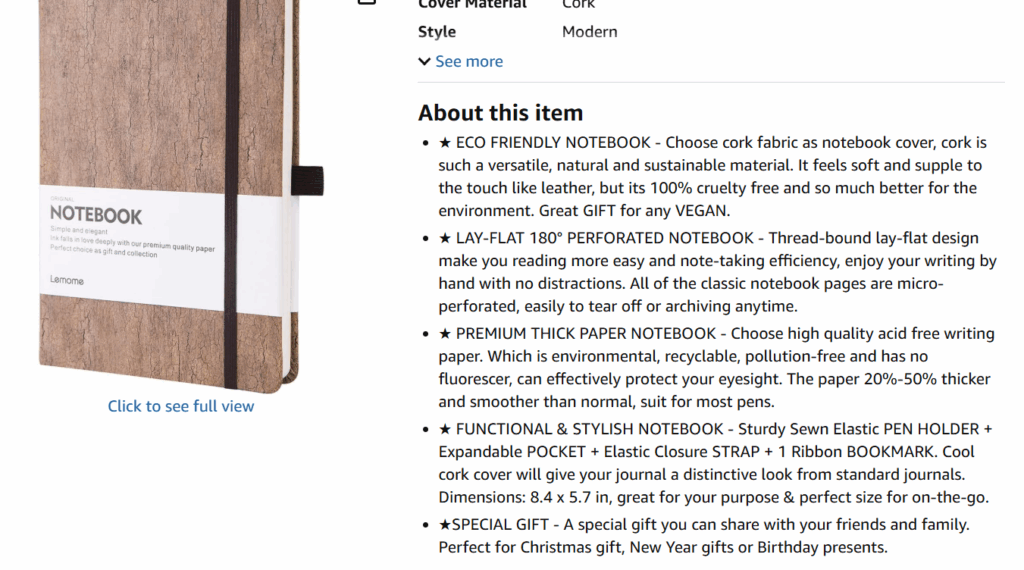Click the star icon before ECO FRIENDLY NOTEBOOK
Image resolution: width=1024 pixels, height=570 pixels.
pos(446,143)
